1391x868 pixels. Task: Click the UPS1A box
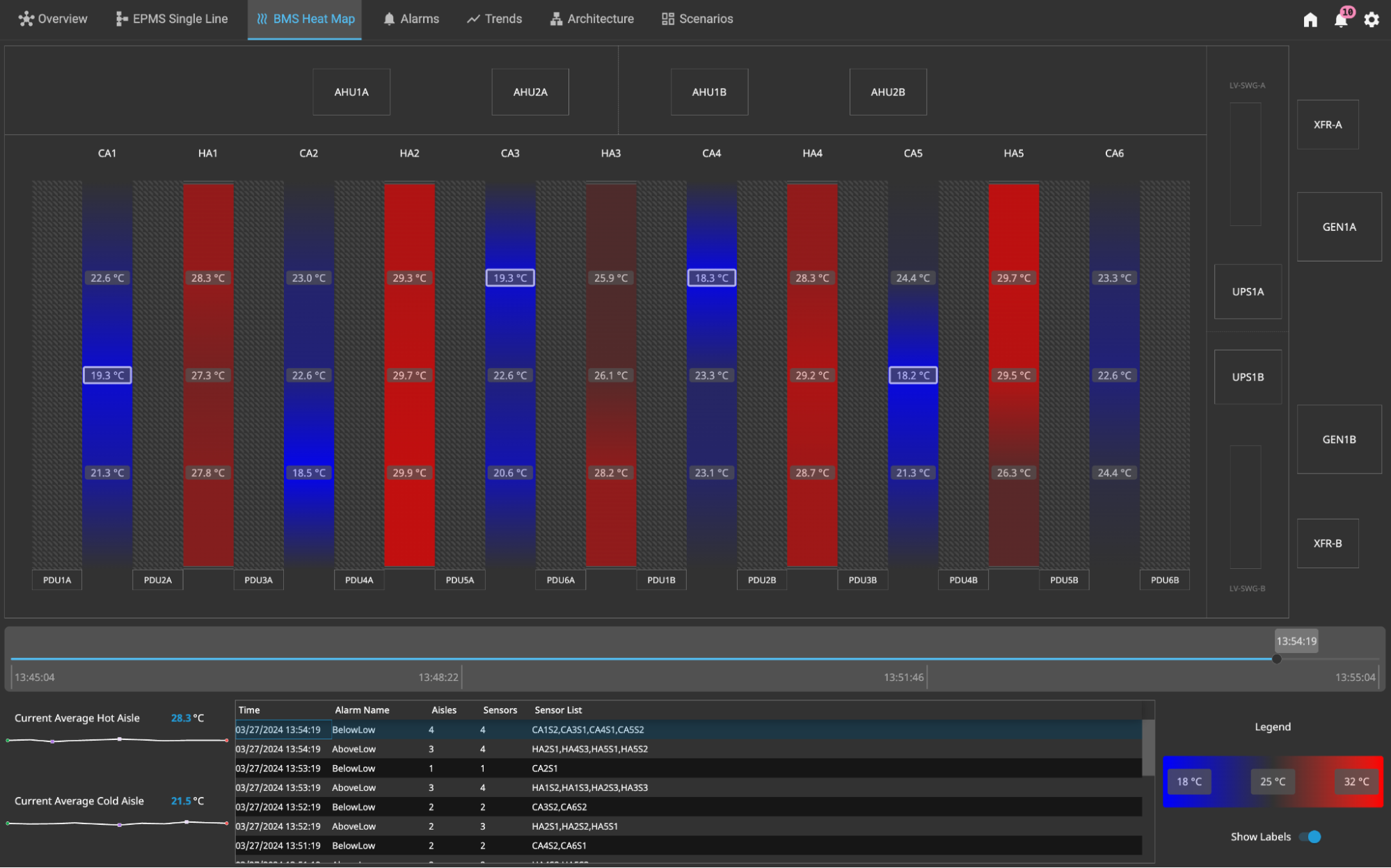1248,291
